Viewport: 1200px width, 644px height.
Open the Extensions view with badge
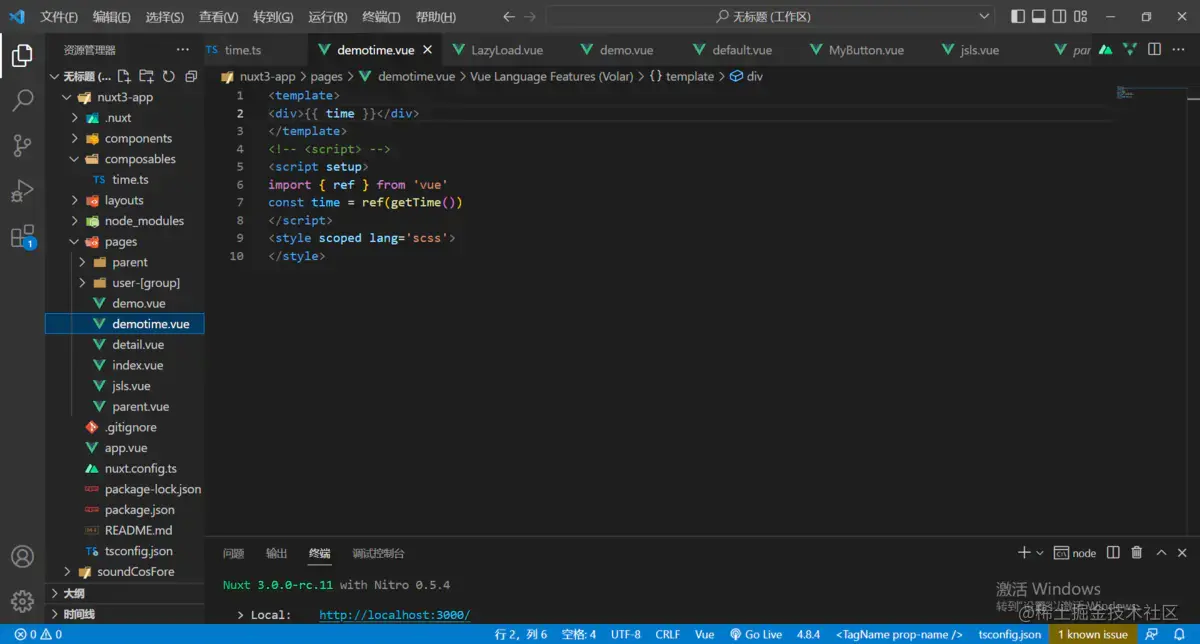22,237
